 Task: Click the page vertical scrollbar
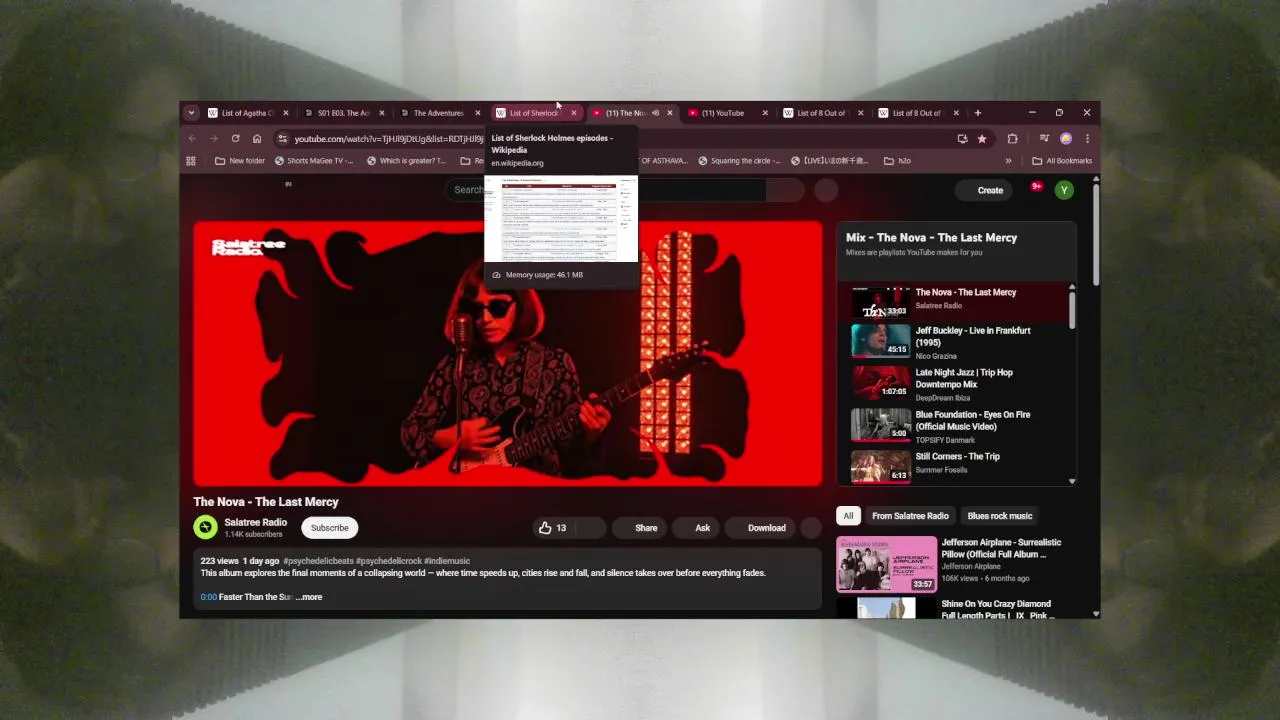(1097, 235)
